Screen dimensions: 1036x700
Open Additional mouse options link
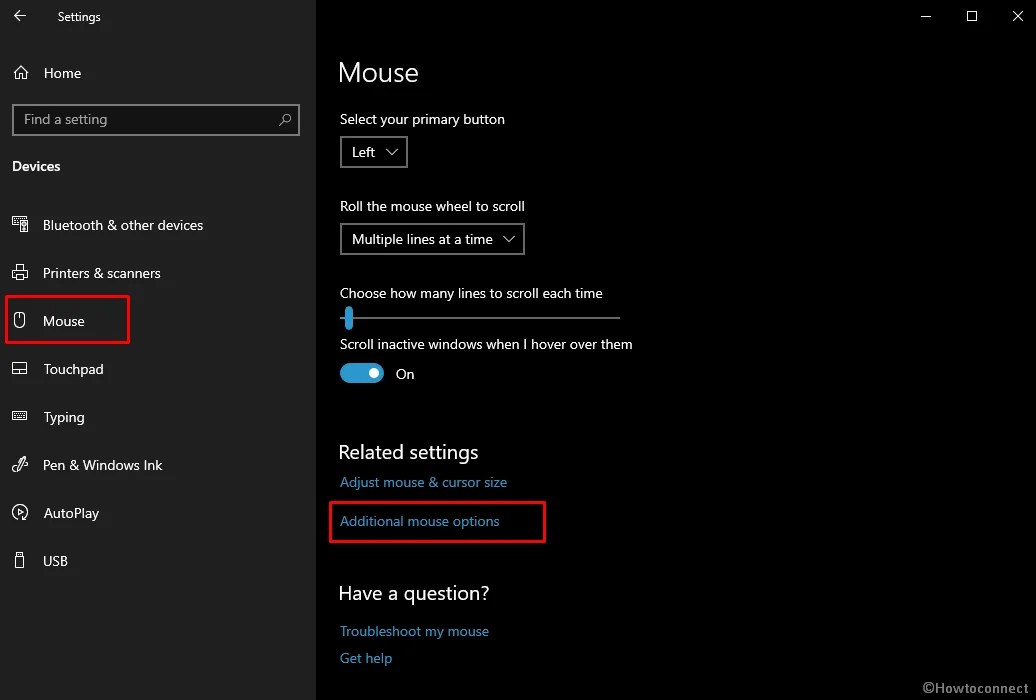tap(420, 521)
